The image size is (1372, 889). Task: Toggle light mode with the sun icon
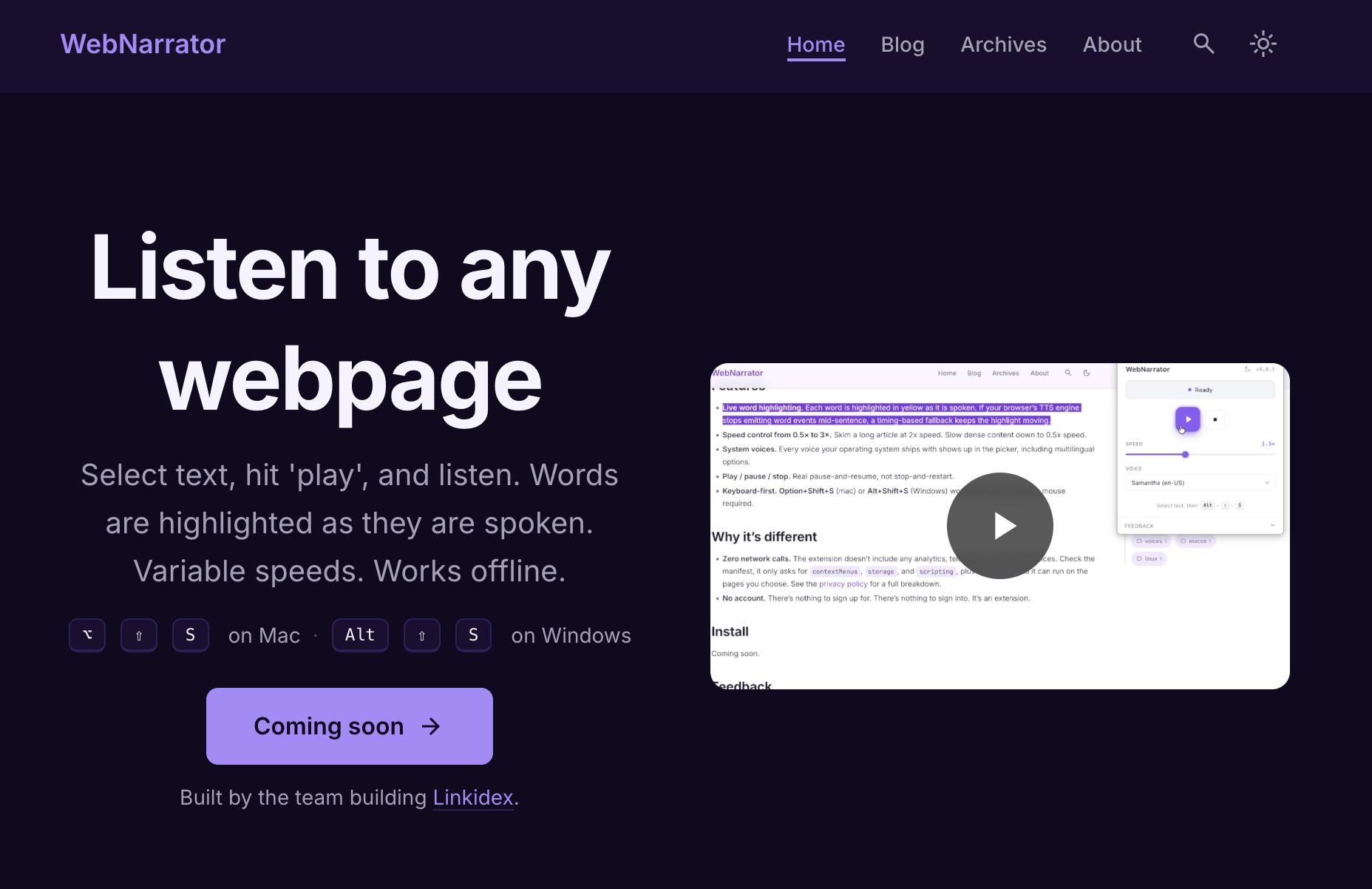pos(1263,44)
